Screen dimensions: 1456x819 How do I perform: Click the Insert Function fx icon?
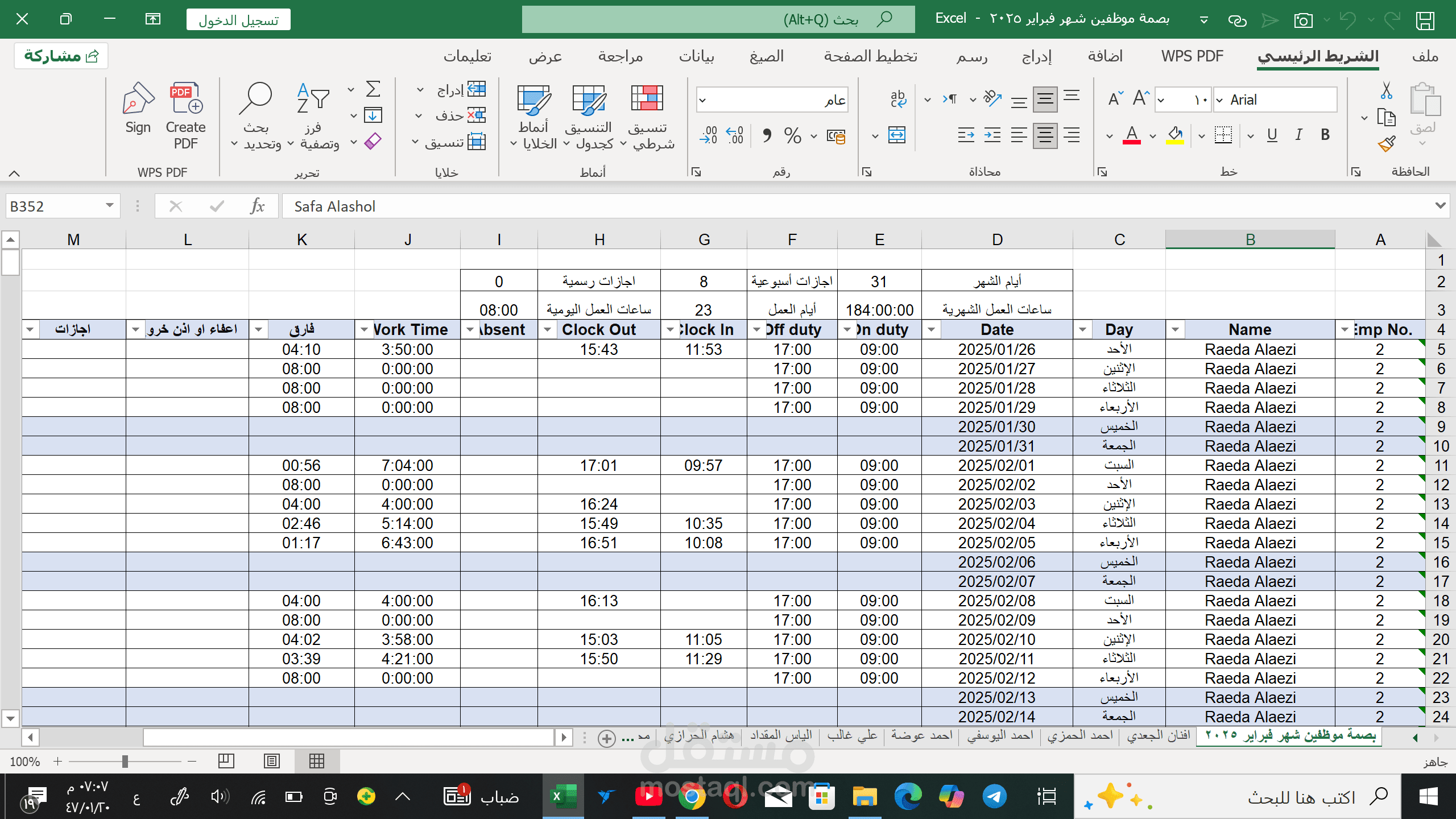click(x=257, y=206)
